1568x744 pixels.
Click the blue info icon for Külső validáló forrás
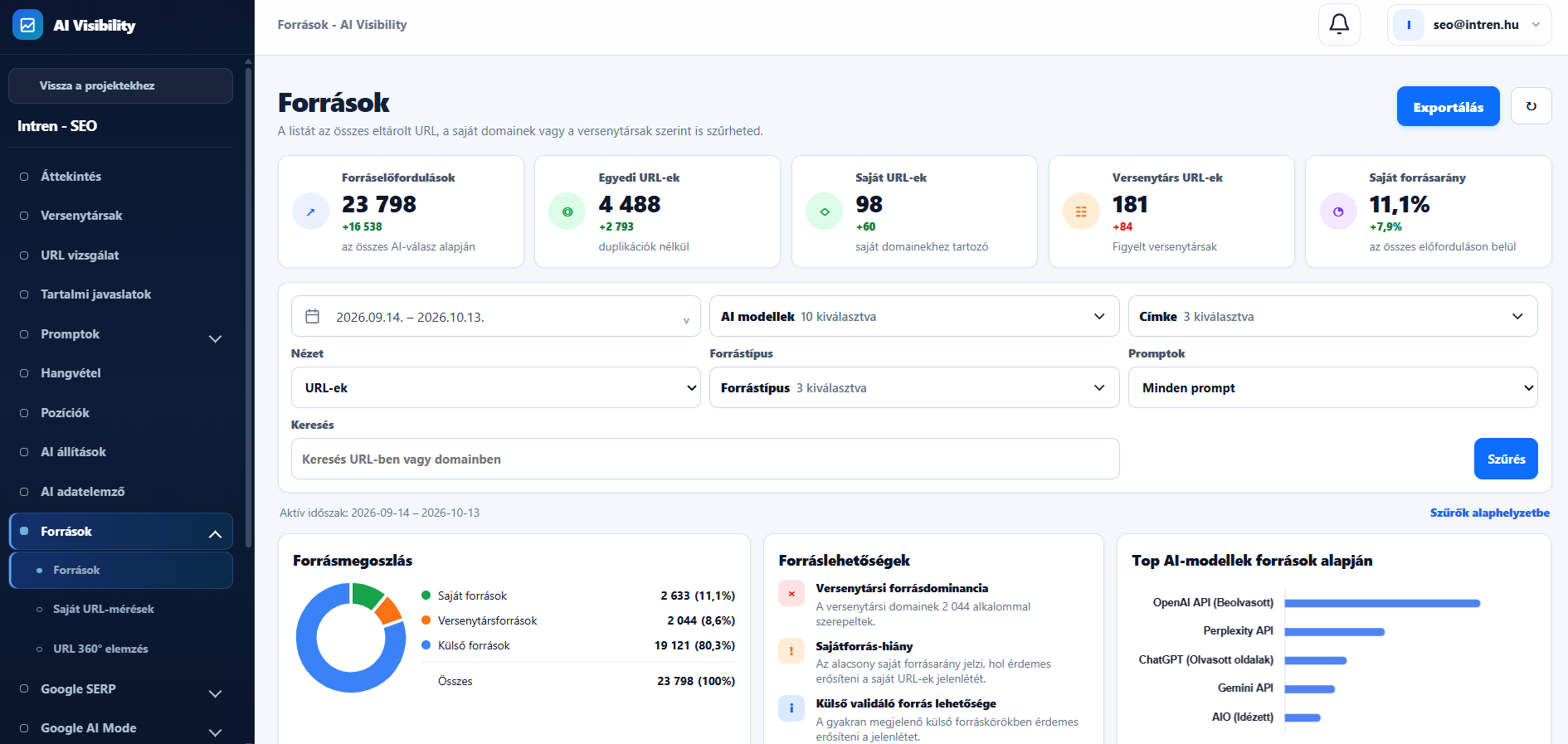tap(791, 708)
